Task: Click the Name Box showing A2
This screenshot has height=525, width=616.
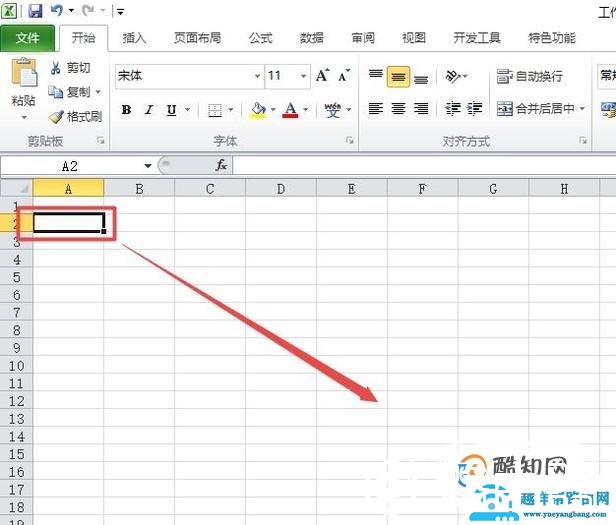Action: (70, 165)
